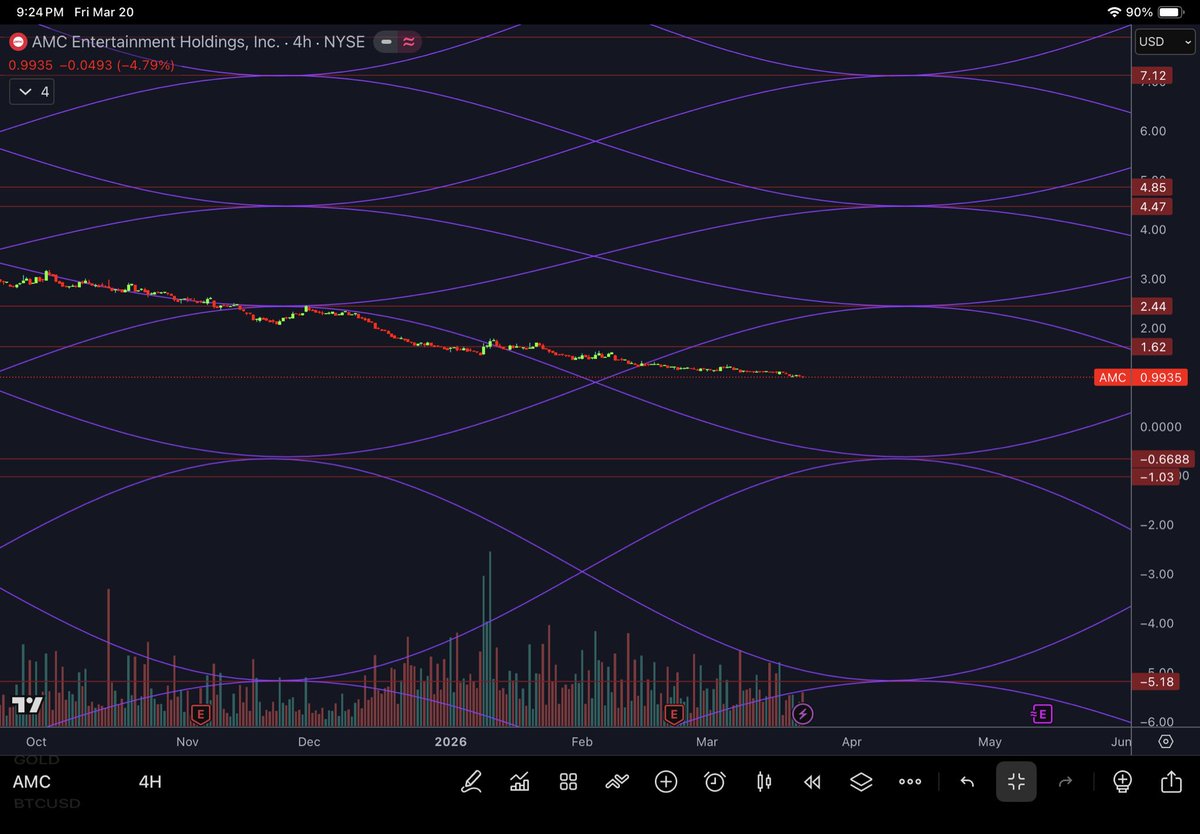
Task: Open the object tree layers icon
Action: (861, 782)
